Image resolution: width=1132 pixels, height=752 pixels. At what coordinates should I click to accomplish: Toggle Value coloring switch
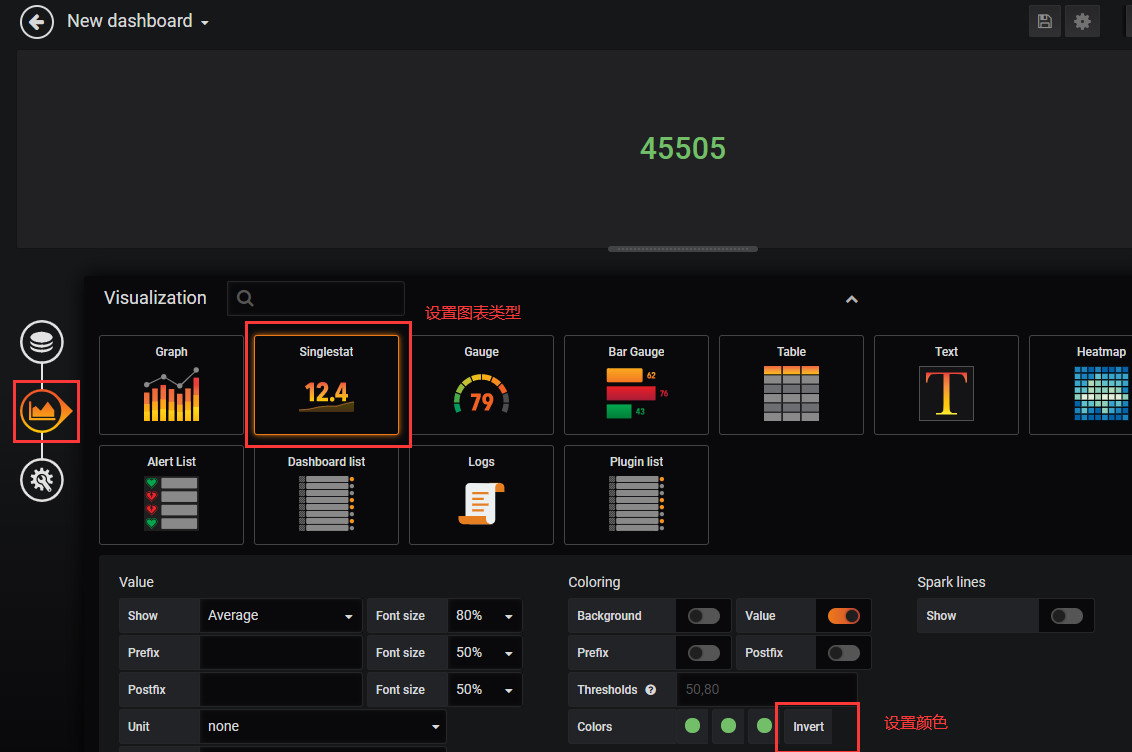[x=843, y=616]
